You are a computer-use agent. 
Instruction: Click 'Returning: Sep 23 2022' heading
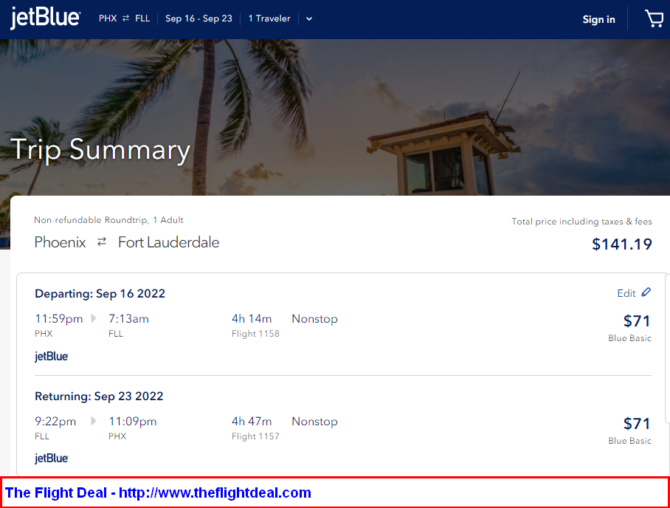click(x=99, y=396)
